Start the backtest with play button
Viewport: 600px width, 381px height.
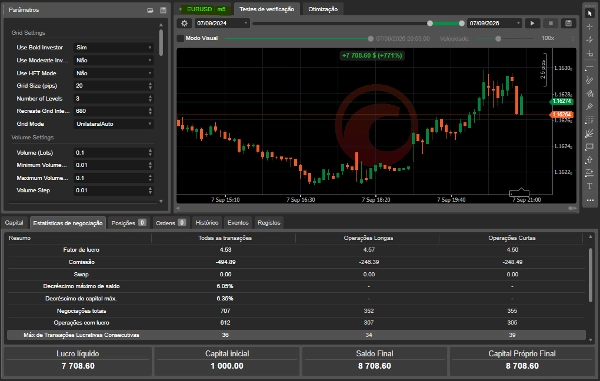click(x=532, y=23)
